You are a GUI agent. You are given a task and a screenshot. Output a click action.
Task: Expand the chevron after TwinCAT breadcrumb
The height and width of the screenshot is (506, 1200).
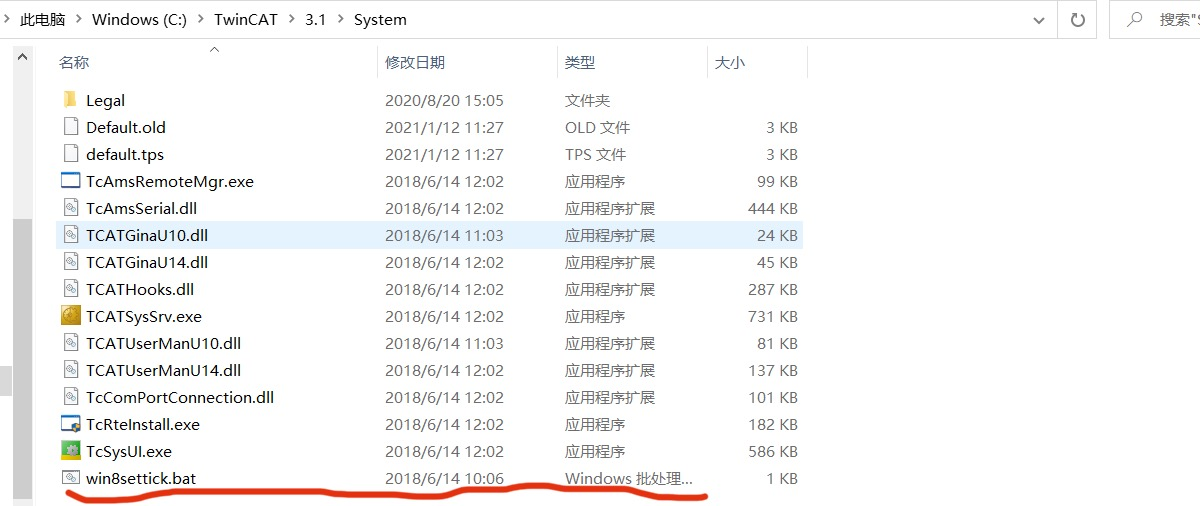(x=291, y=20)
